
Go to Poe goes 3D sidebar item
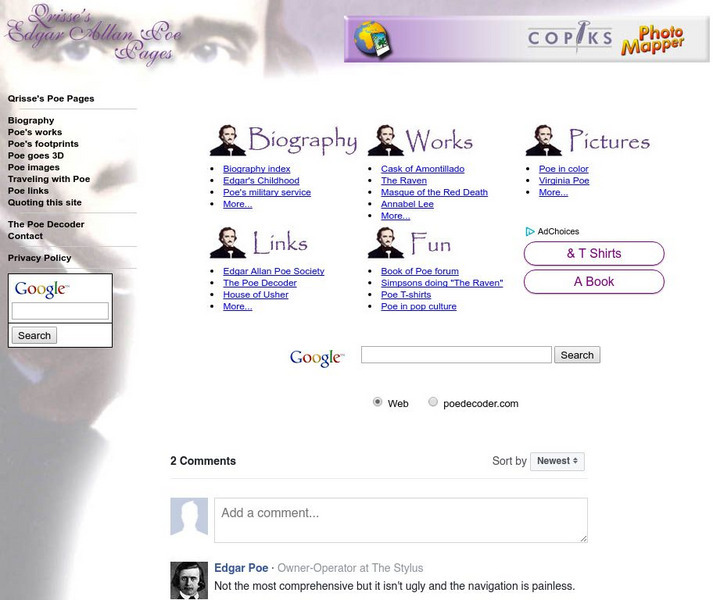click(36, 156)
